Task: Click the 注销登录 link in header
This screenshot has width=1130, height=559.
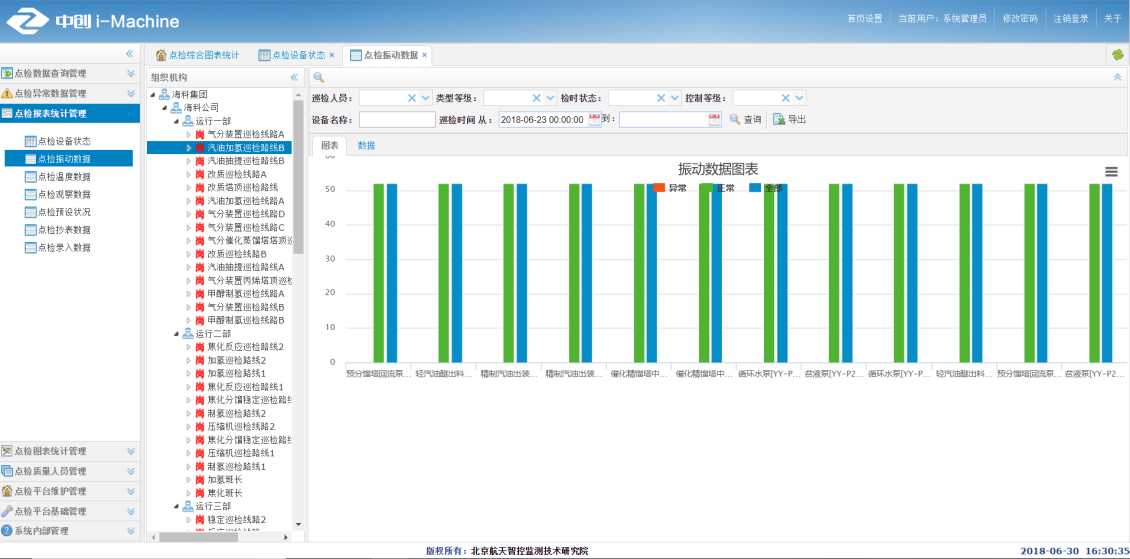Action: (1070, 18)
